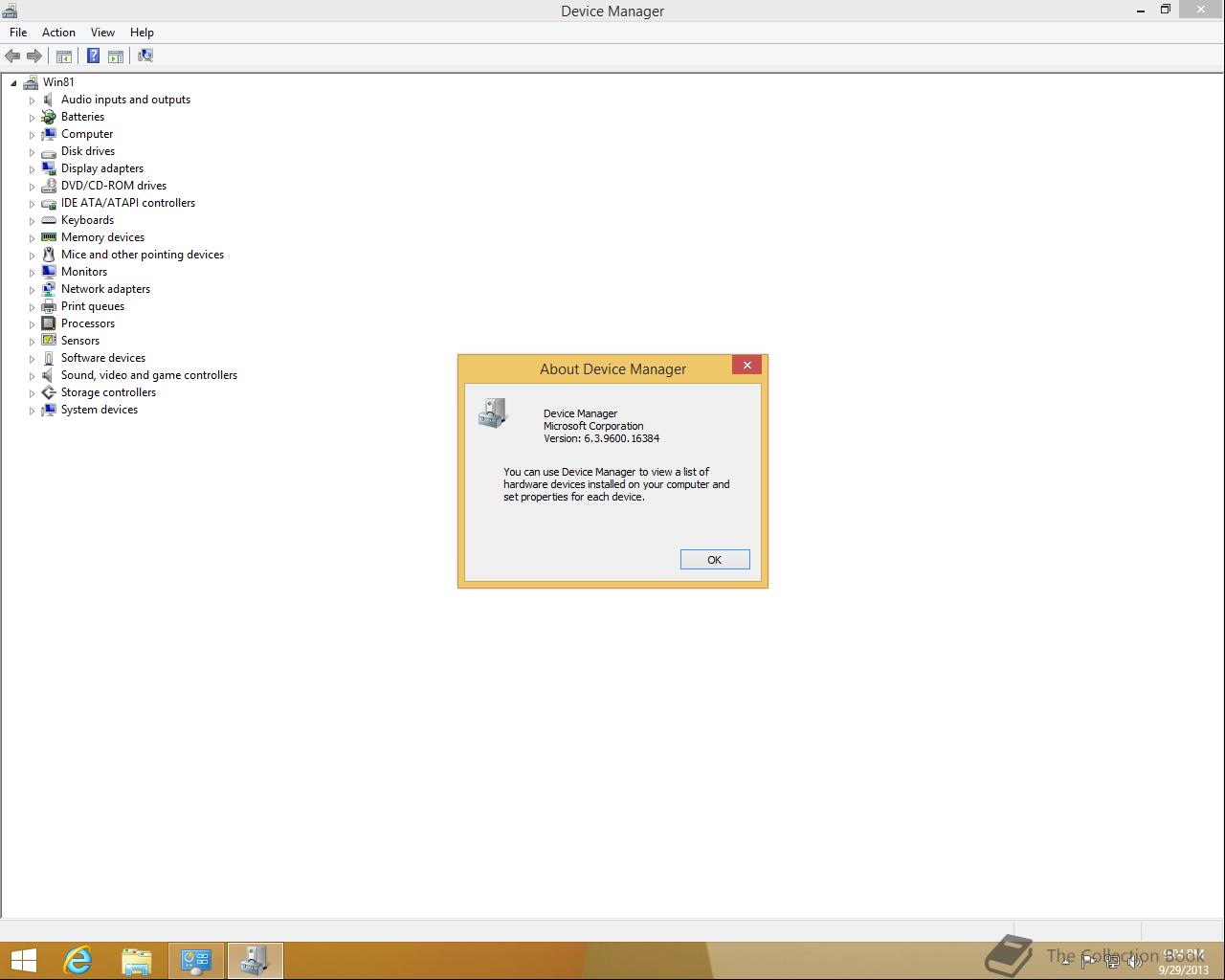Click the Scan for hardware changes icon
Viewport: 1225px width, 980px height.
tap(145, 56)
